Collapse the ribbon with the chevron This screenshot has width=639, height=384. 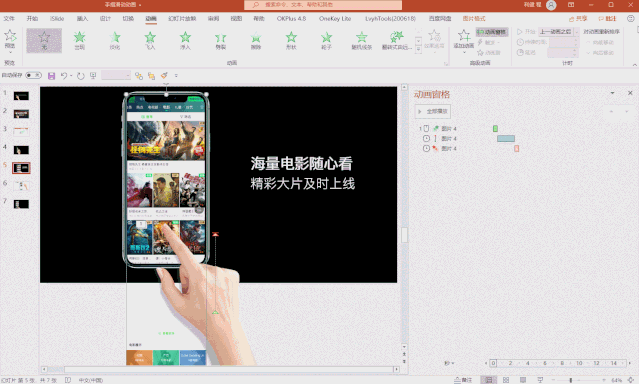click(635, 64)
